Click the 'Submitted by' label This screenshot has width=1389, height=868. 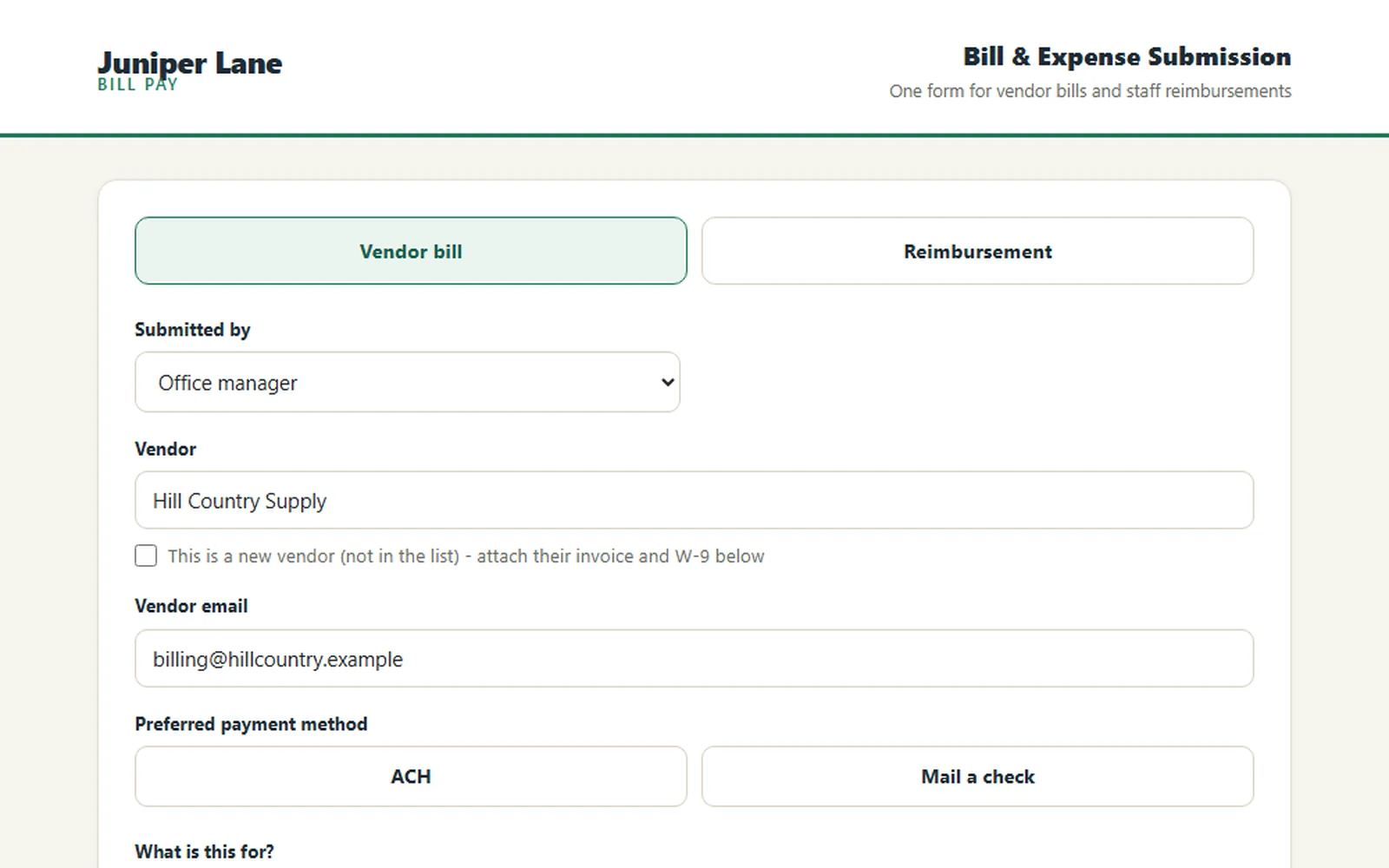(x=193, y=330)
